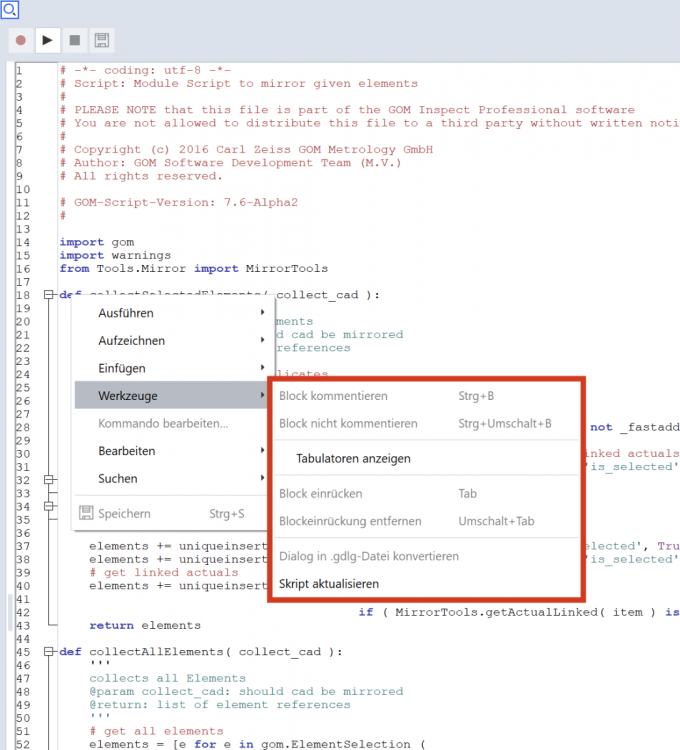Collapse the code fold at line 34
The image size is (680, 750).
click(x=47, y=507)
